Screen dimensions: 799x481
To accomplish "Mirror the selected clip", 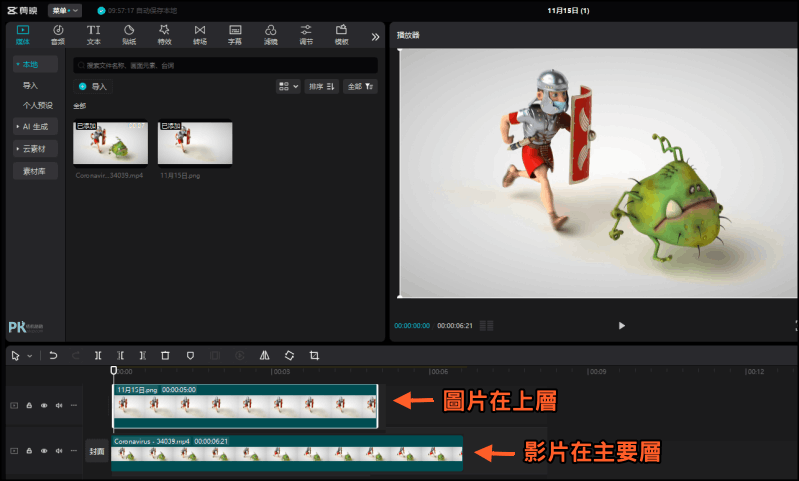I will tap(264, 356).
